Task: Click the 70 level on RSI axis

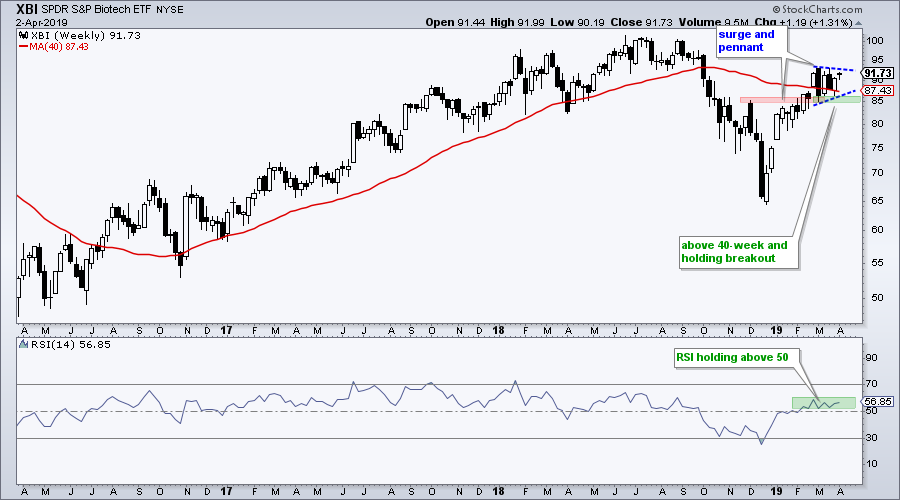Action: coord(872,383)
